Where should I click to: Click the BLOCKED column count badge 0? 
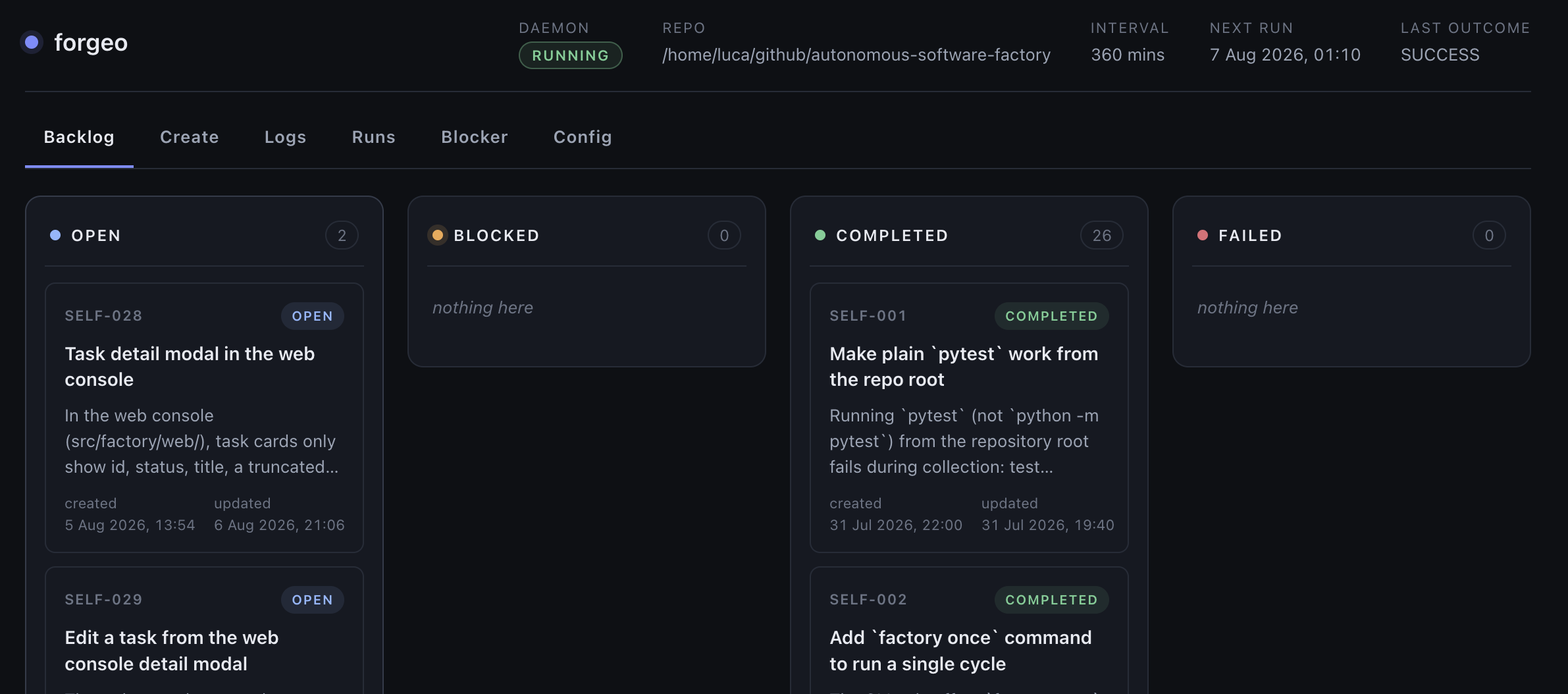(724, 235)
